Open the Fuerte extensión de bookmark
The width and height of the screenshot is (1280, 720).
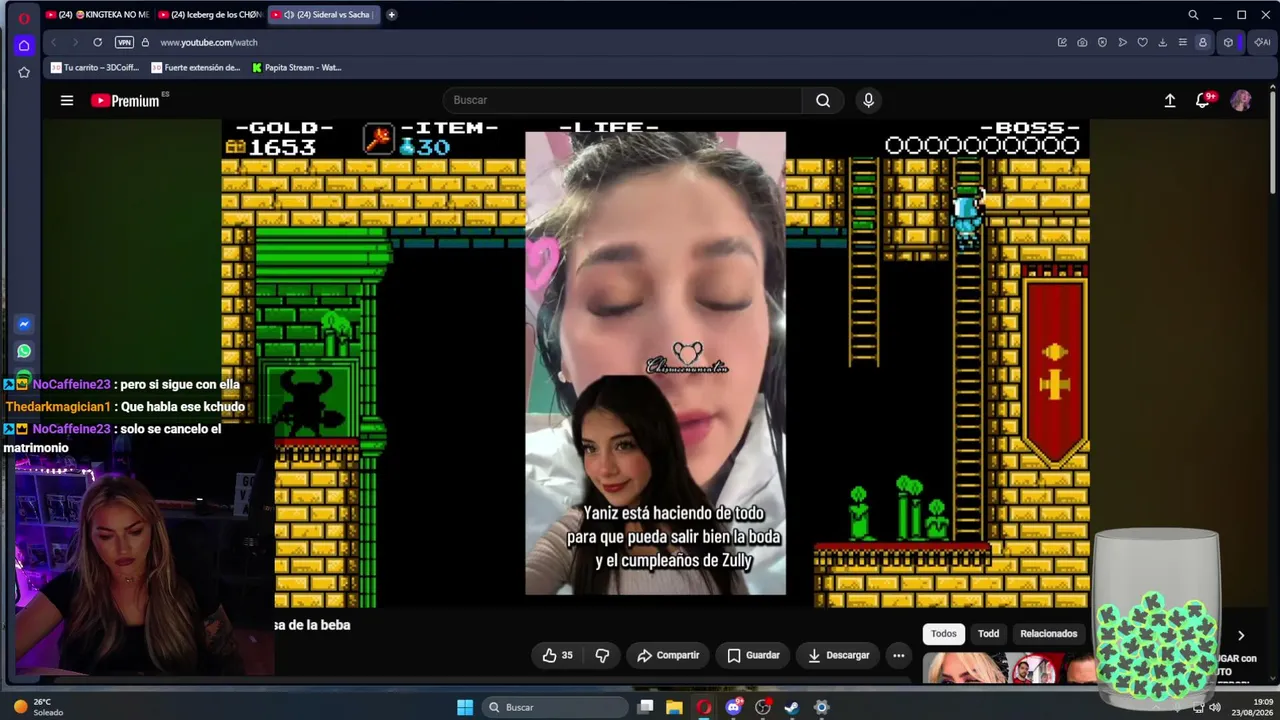point(195,68)
